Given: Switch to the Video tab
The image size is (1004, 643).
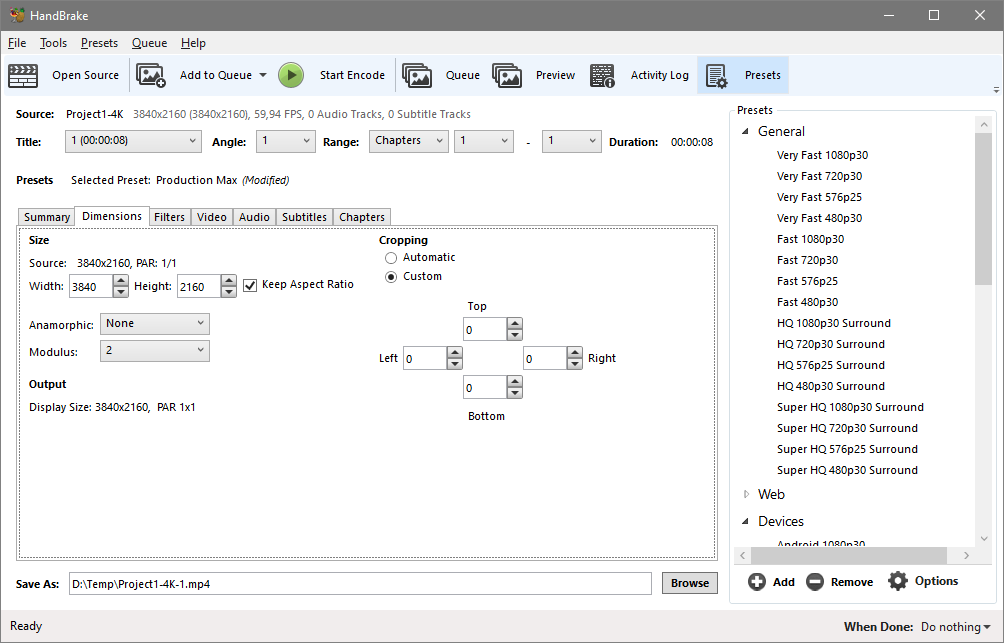Looking at the screenshot, I should [x=212, y=217].
